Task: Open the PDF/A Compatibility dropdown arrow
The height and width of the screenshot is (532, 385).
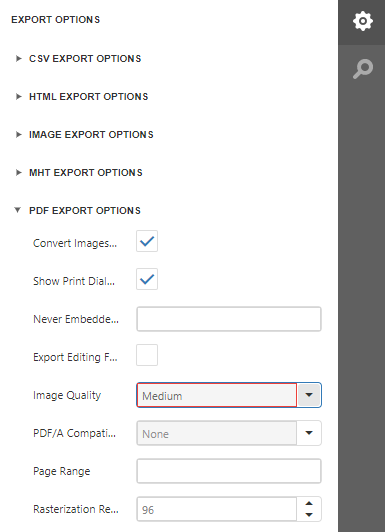Action: tap(309, 433)
